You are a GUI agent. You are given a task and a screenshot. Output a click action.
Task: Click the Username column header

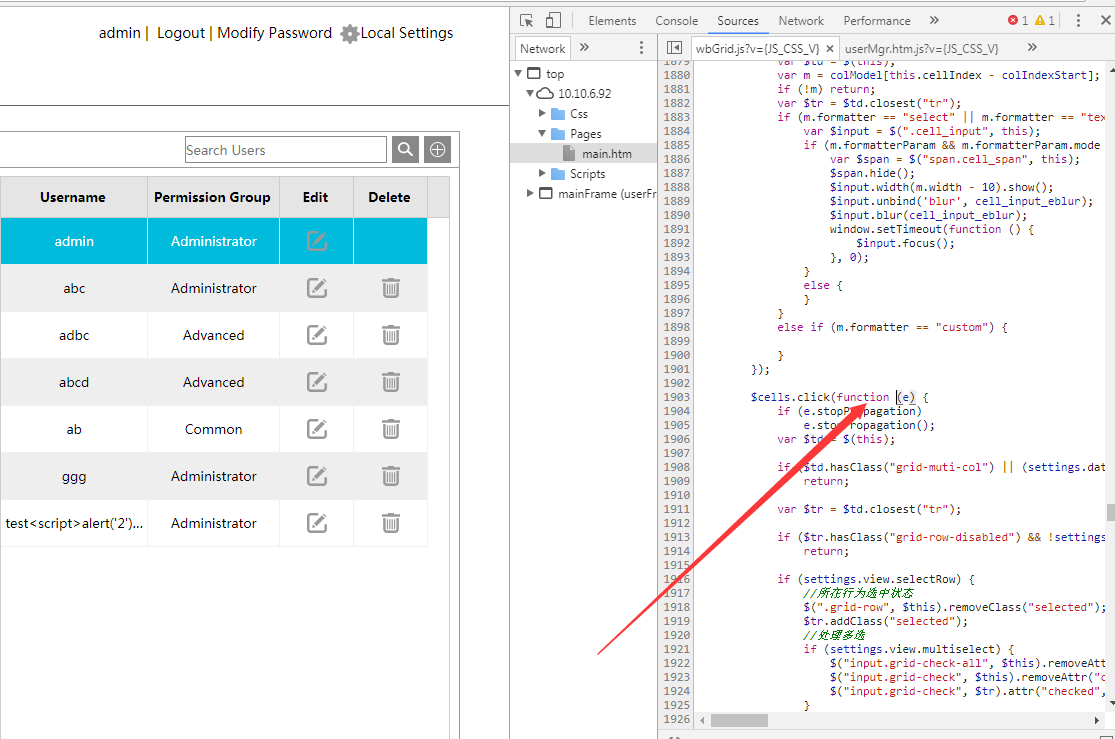(x=73, y=197)
